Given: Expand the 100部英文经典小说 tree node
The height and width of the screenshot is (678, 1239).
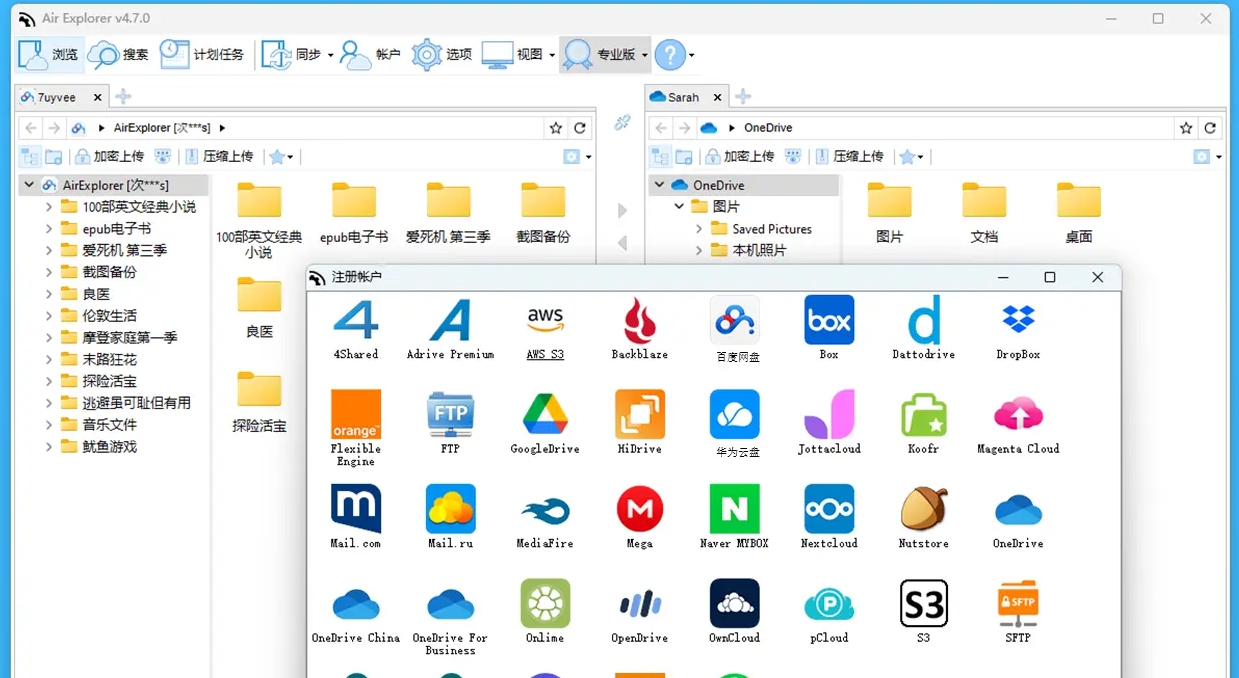Looking at the screenshot, I should click(49, 207).
